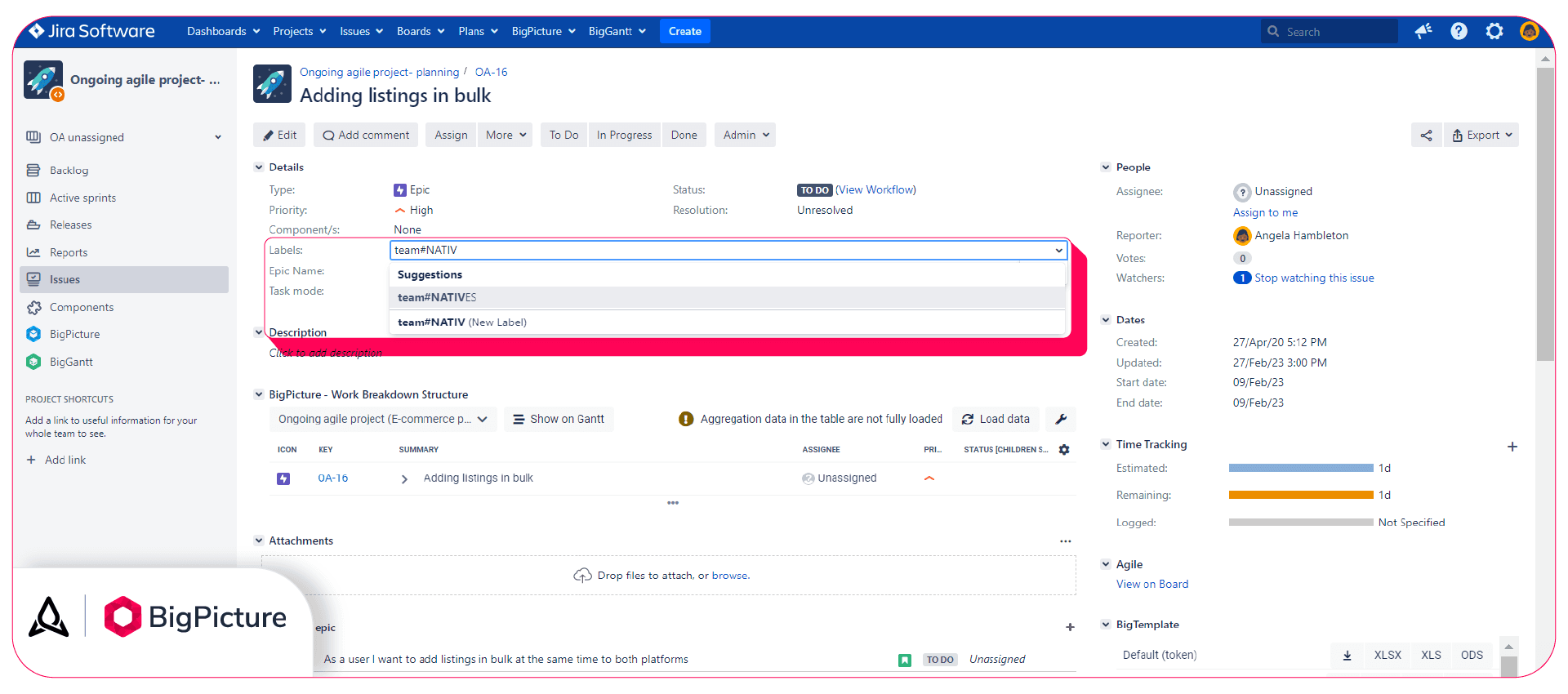Click in the Labels input field

pos(728,250)
